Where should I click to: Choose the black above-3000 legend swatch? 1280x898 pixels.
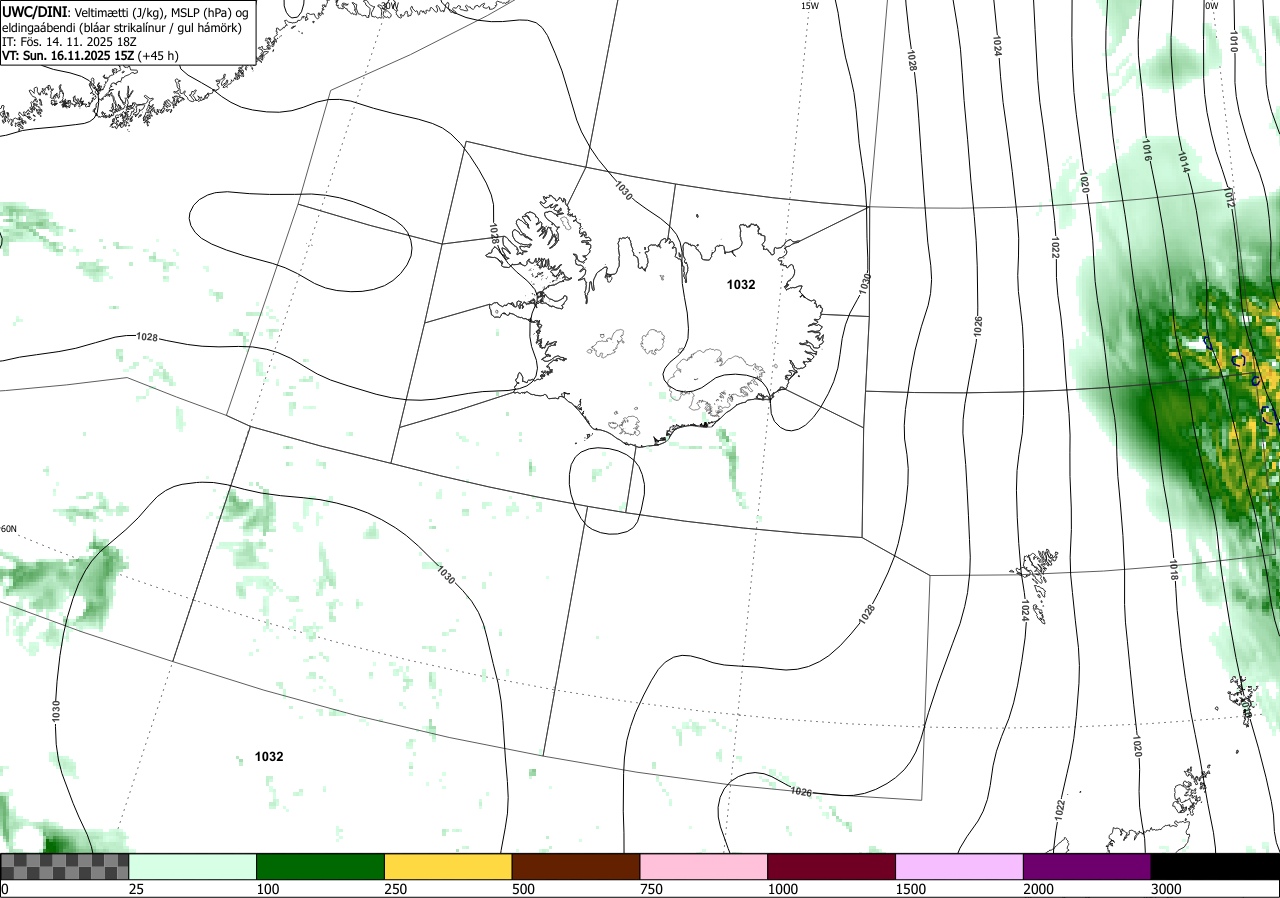(x=1215, y=866)
